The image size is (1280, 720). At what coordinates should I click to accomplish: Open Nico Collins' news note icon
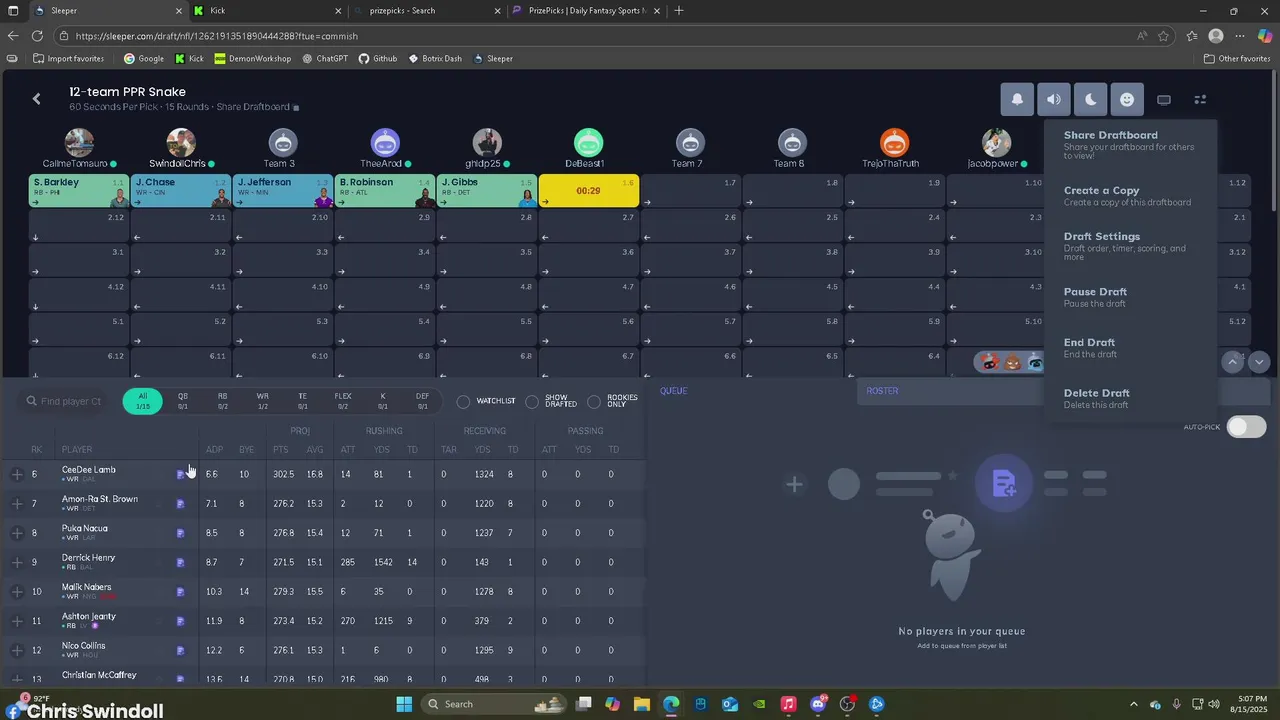point(180,651)
